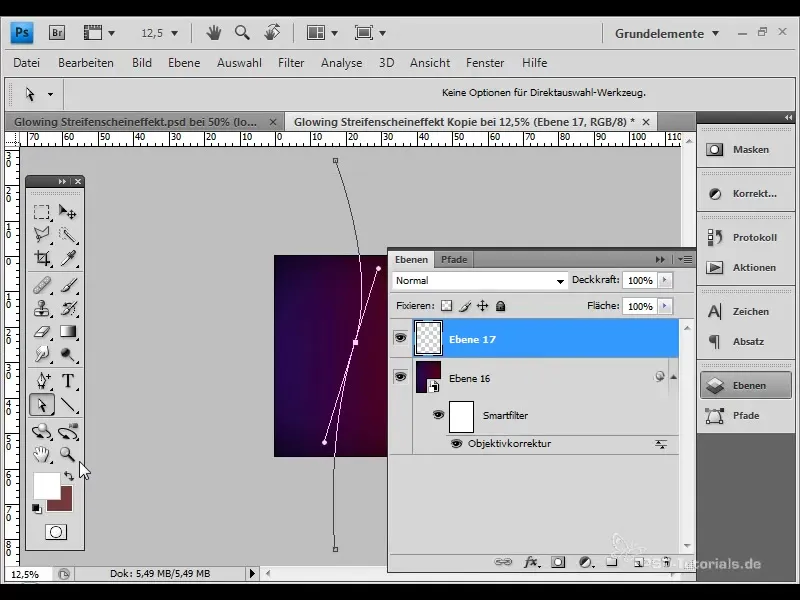Swap foreground and background colors
The height and width of the screenshot is (600, 800).
(69, 476)
